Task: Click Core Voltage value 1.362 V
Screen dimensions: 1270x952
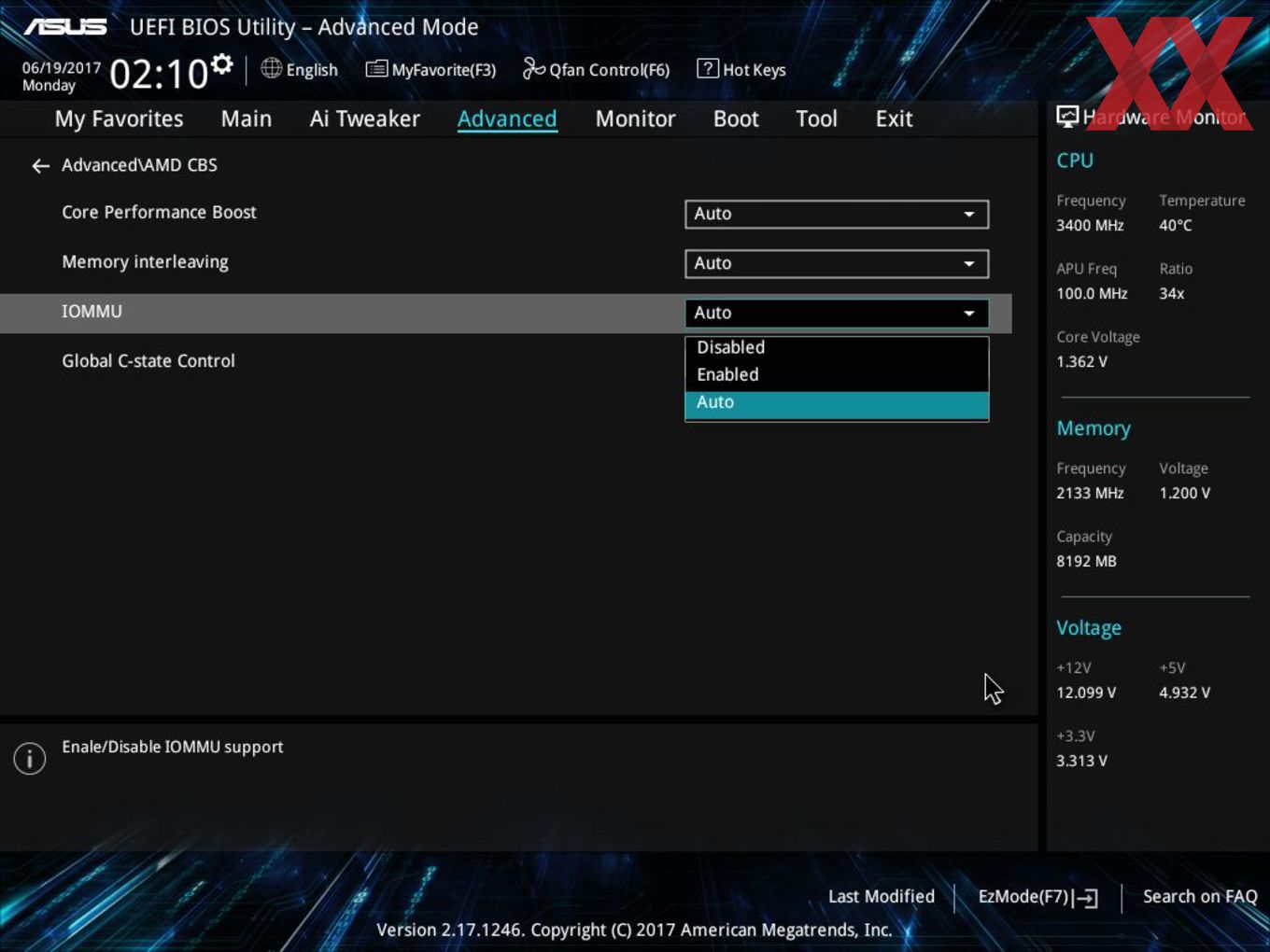Action: click(x=1081, y=361)
